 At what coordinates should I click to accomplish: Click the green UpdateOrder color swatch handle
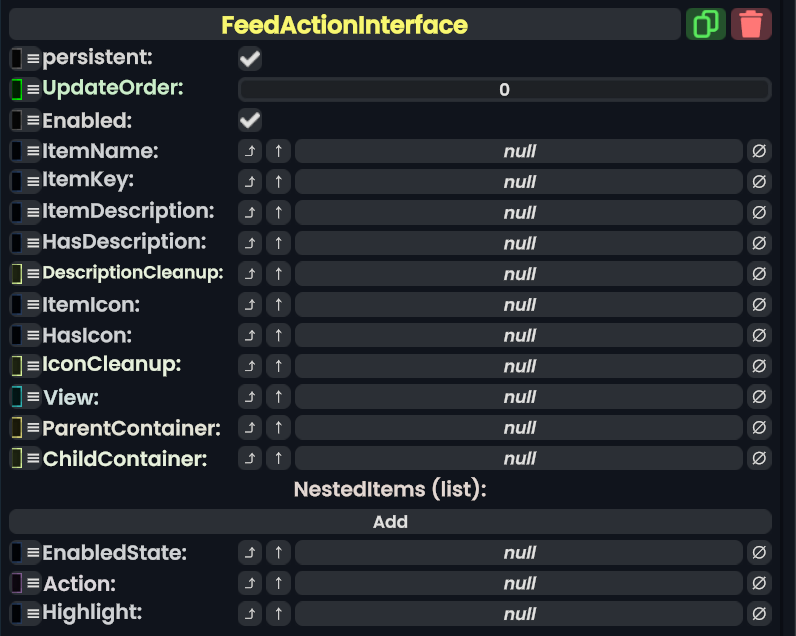[x=17, y=90]
